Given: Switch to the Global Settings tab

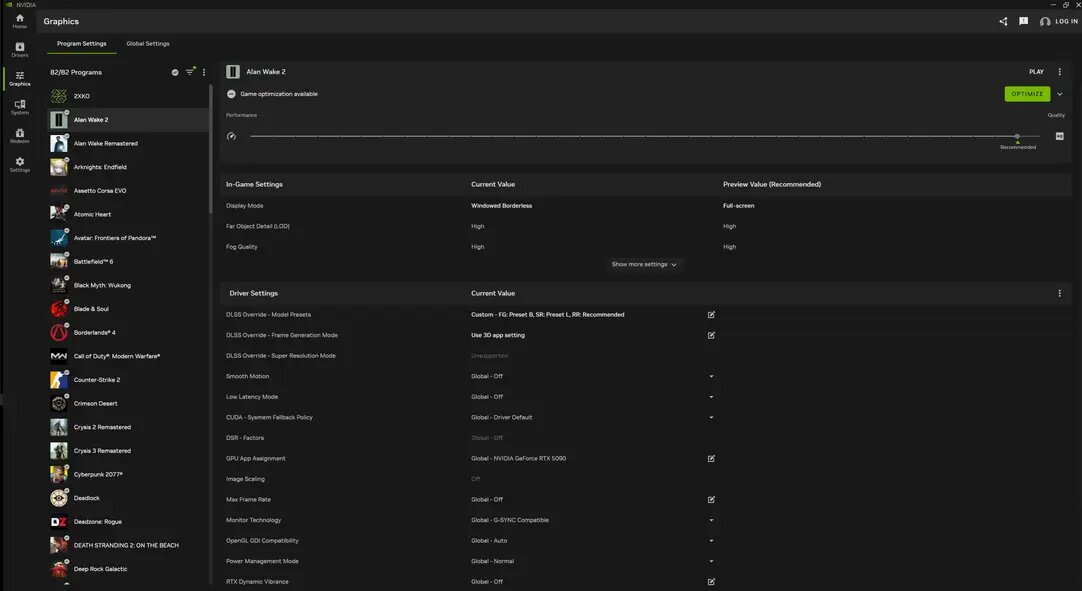Looking at the screenshot, I should pyautogui.click(x=148, y=43).
